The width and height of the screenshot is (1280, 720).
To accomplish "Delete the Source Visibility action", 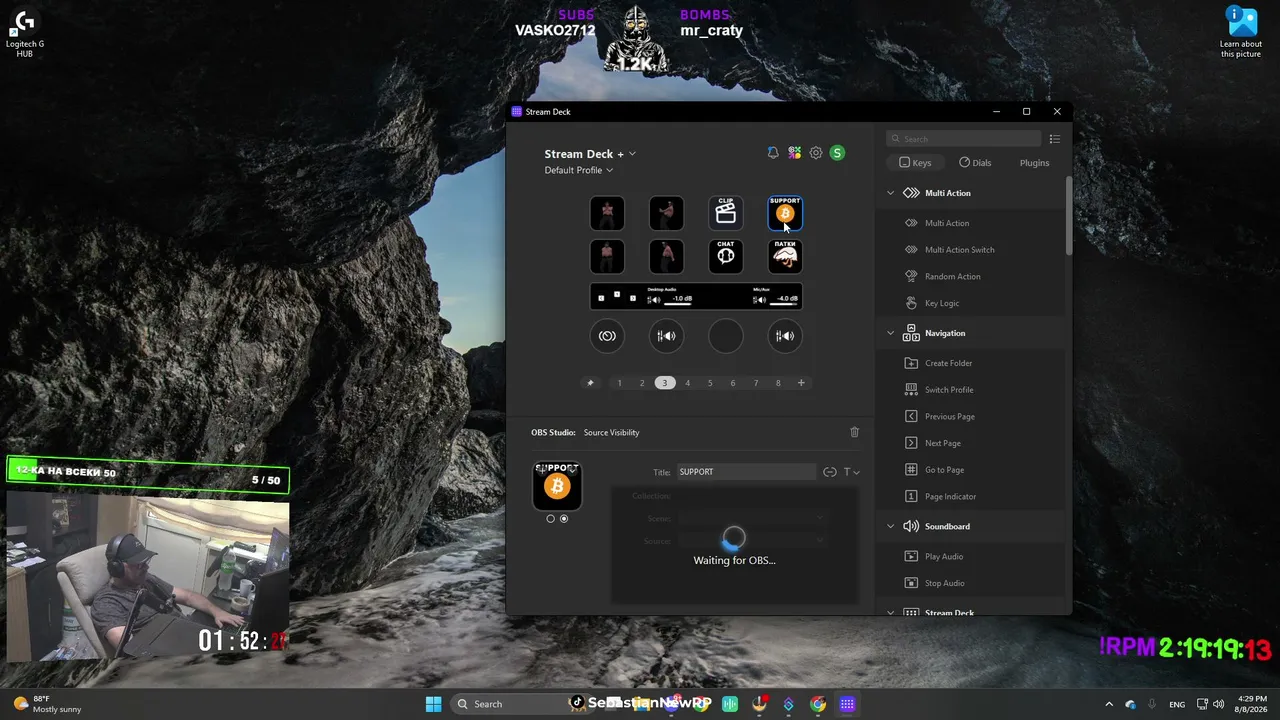I will click(854, 432).
